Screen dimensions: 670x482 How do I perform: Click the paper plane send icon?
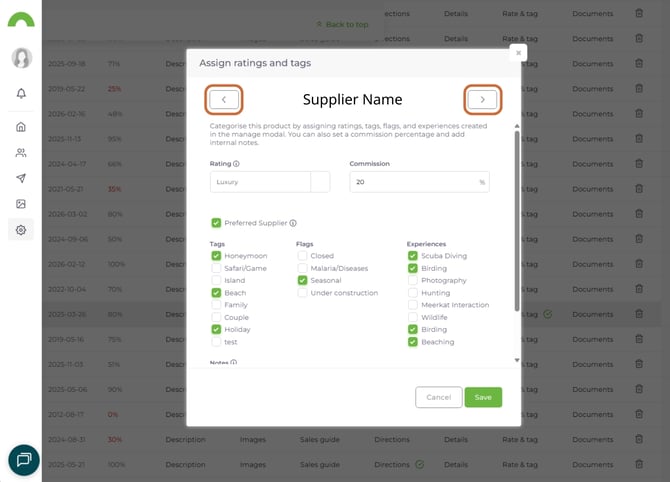(21, 178)
